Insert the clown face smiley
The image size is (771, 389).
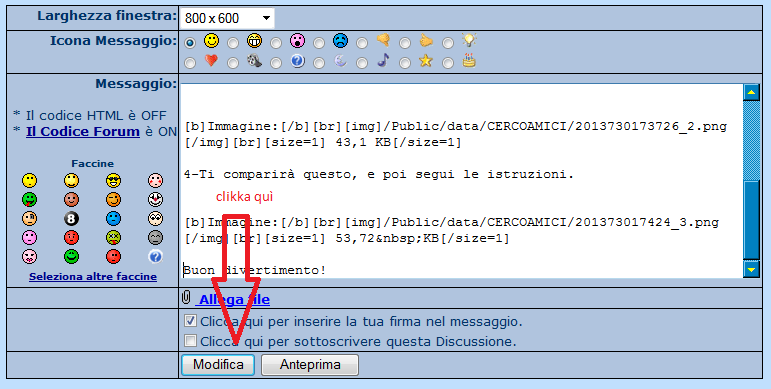click(x=155, y=200)
